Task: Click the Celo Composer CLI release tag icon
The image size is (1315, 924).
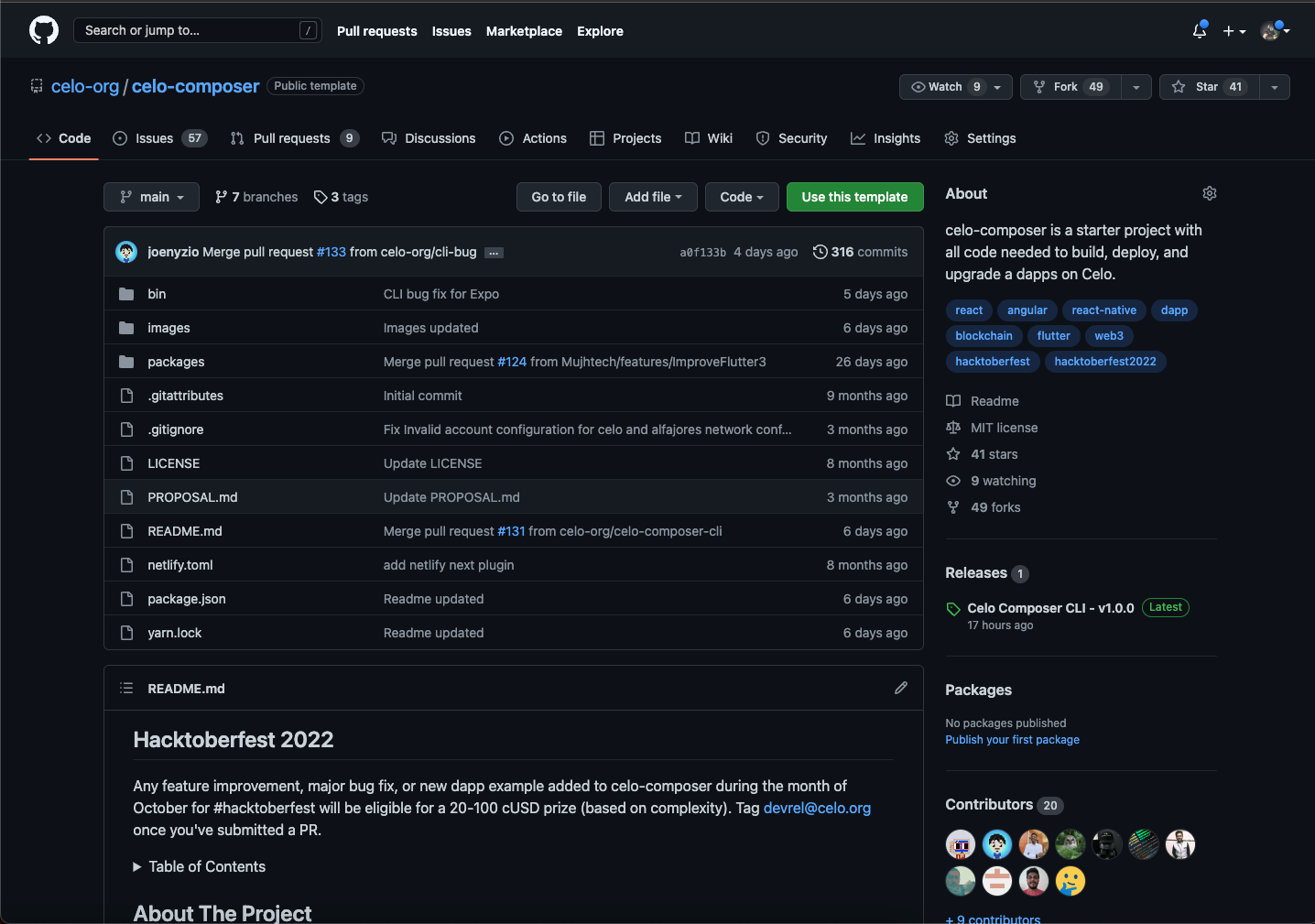Action: pyautogui.click(x=953, y=609)
